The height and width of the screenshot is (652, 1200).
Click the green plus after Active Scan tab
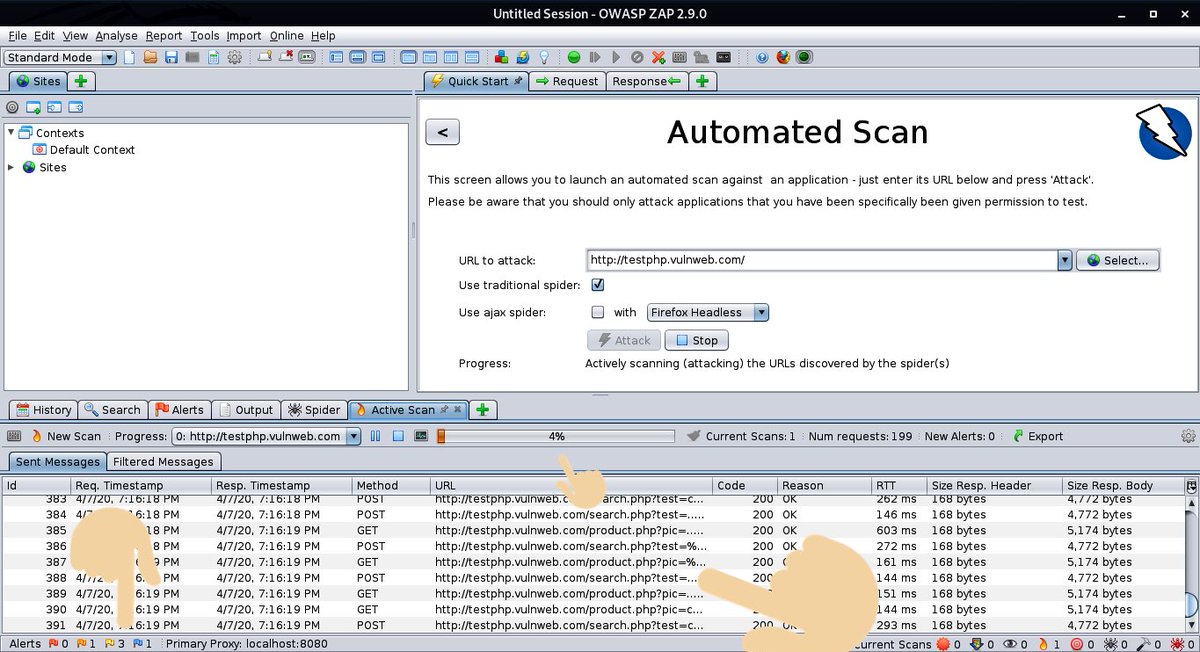pyautogui.click(x=483, y=410)
